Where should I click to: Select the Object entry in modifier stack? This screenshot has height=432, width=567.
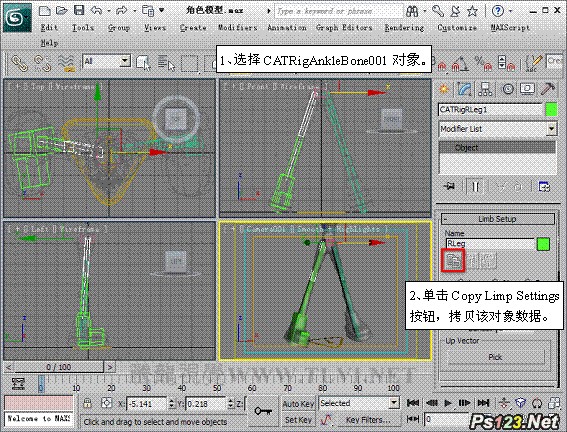tap(497, 147)
